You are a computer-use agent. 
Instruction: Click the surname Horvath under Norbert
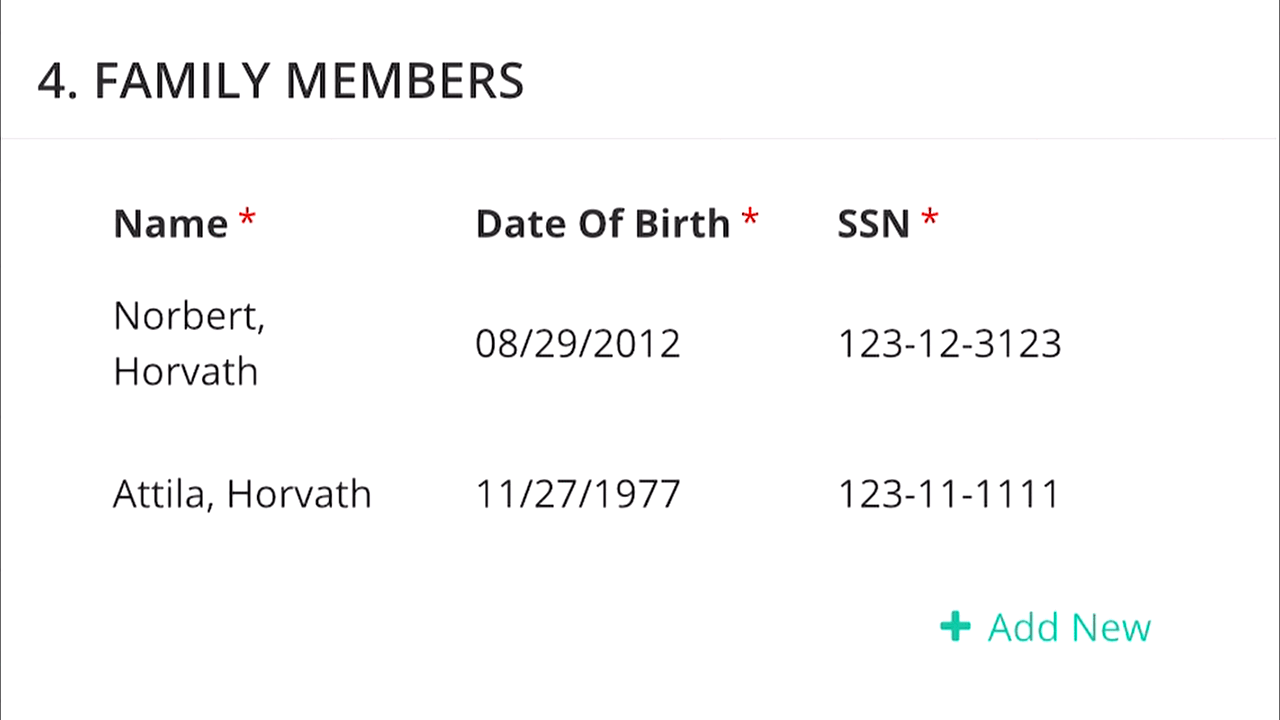[185, 372]
